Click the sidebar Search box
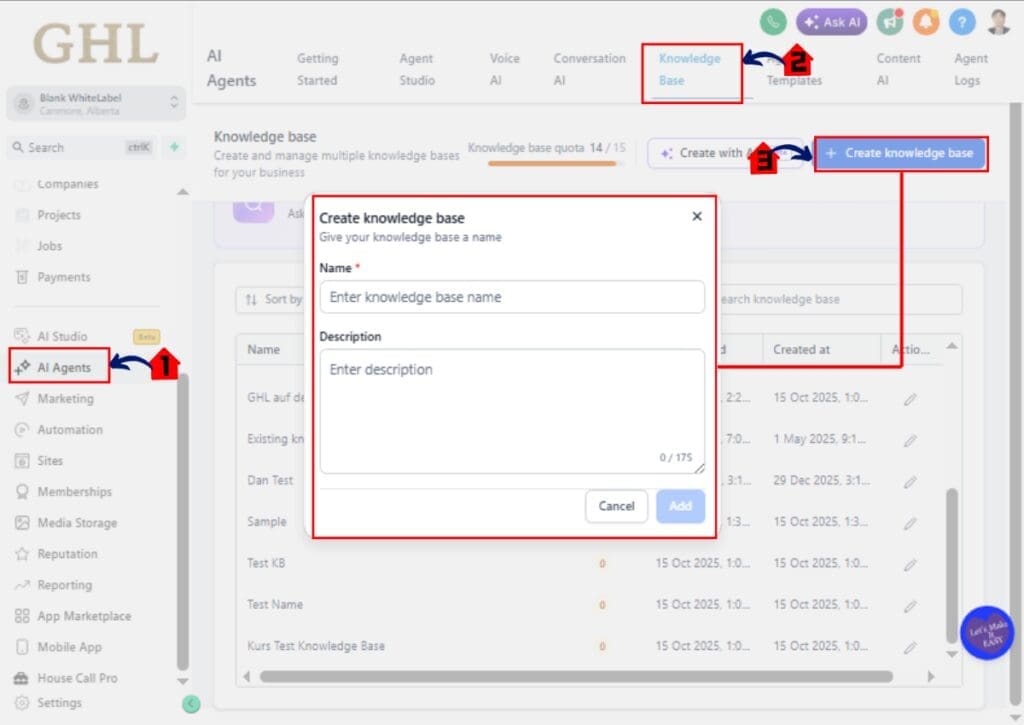 [x=82, y=148]
